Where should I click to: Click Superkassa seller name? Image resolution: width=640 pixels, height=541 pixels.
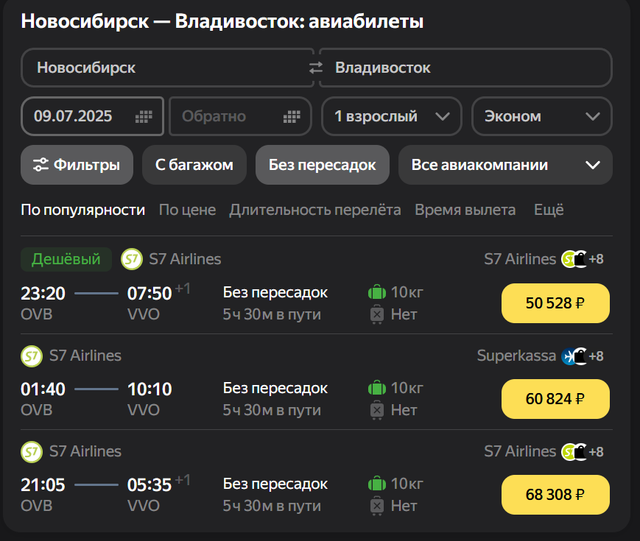click(516, 356)
